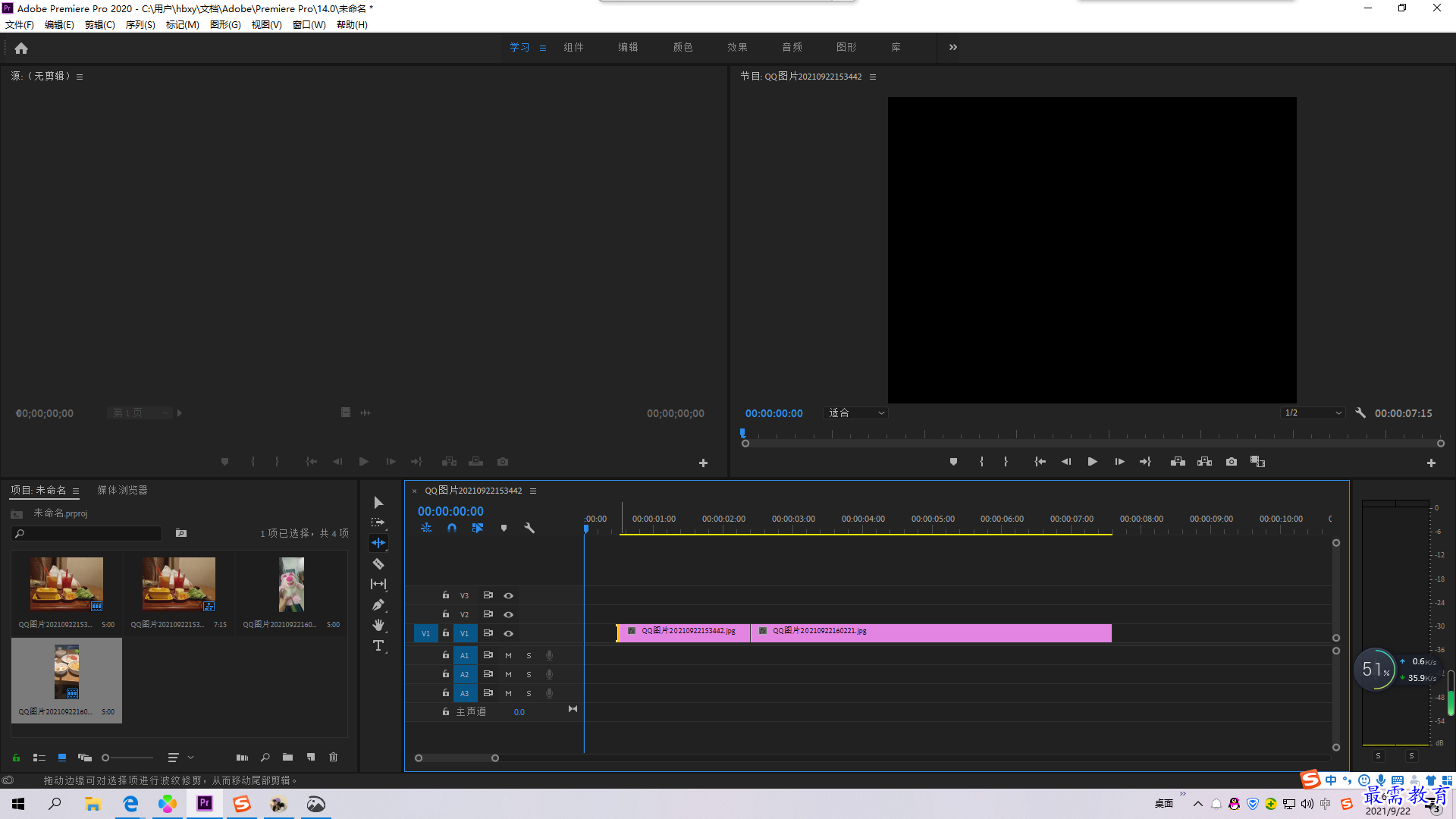Switch to 媒体浏览器 tab

(x=122, y=490)
